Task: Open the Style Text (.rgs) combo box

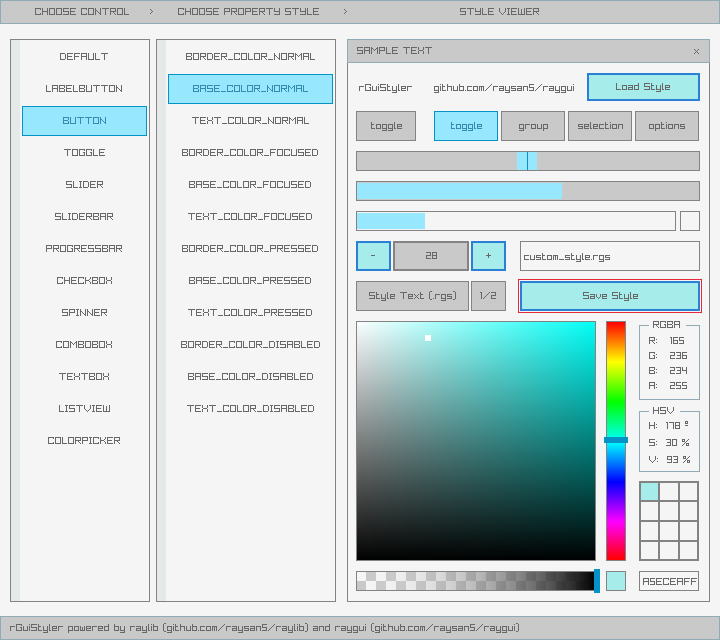Action: click(412, 296)
